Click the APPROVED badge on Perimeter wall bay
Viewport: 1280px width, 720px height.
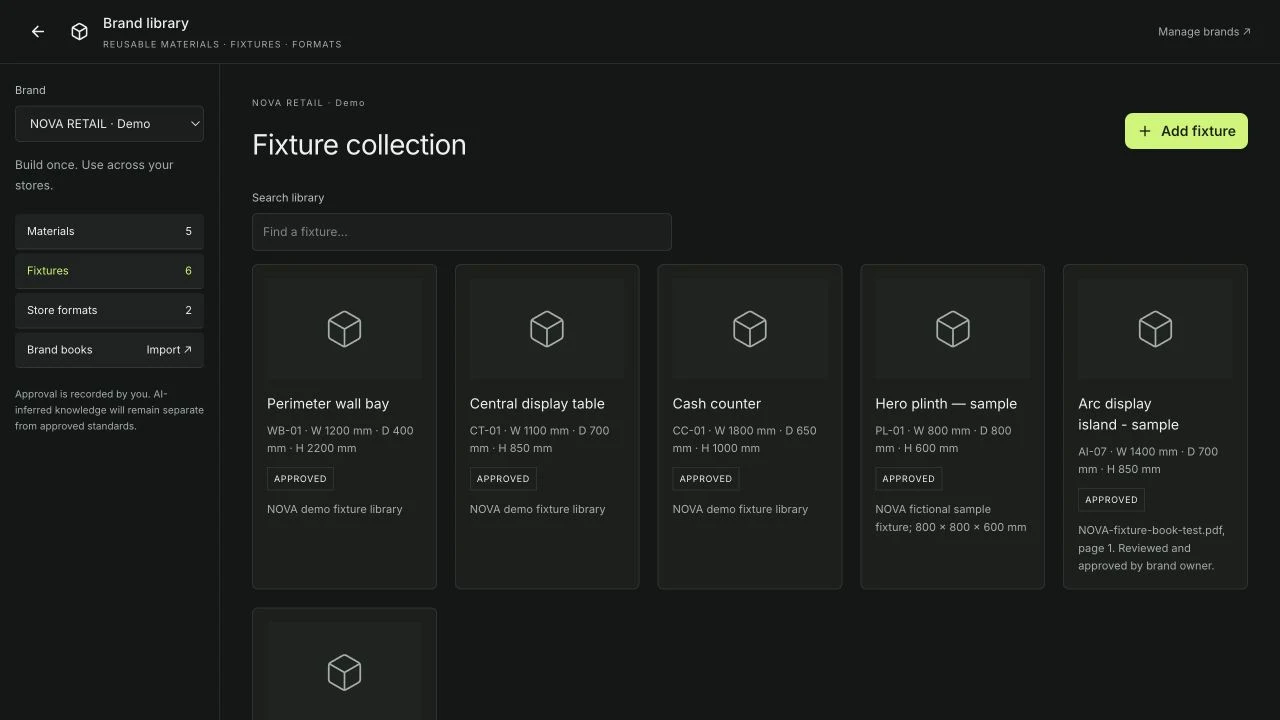300,479
